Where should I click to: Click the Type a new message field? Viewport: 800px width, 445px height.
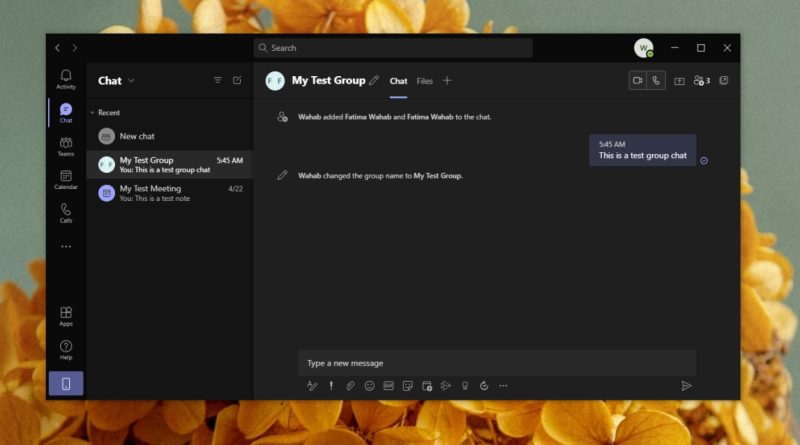[496, 363]
